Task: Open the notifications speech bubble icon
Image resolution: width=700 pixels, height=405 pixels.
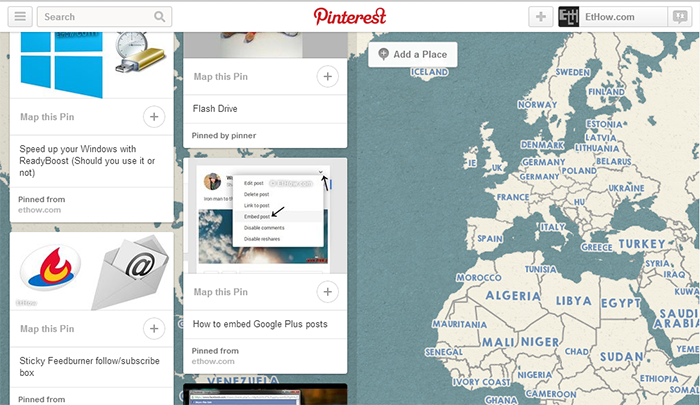Action: click(680, 17)
